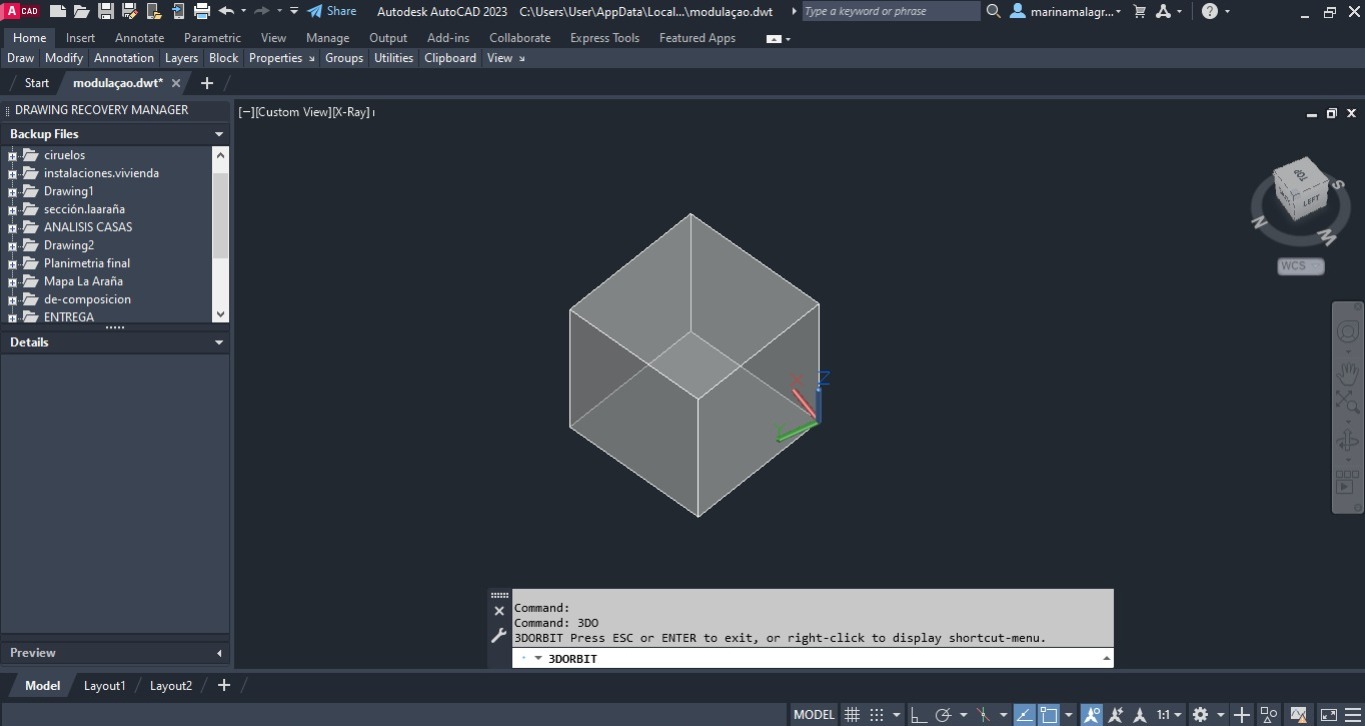
Task: Click the keyword search input field
Action: click(x=890, y=11)
